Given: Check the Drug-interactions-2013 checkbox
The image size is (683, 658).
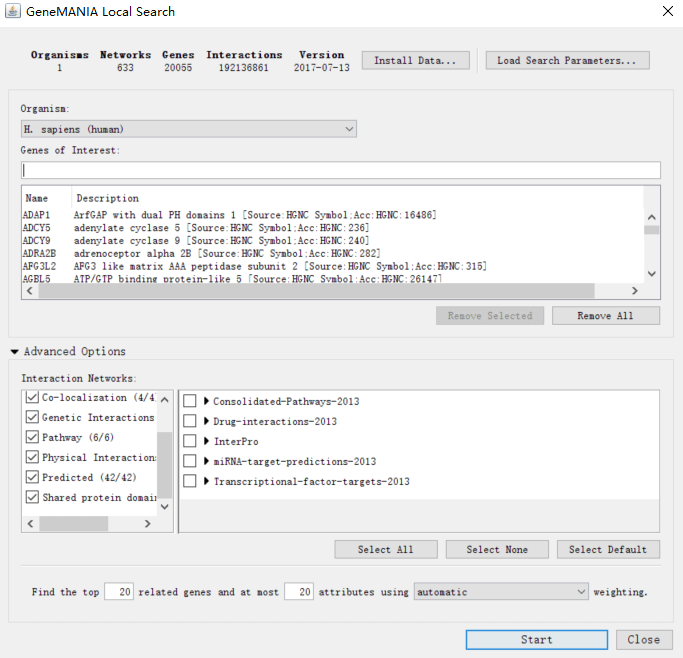Looking at the screenshot, I should coord(189,421).
